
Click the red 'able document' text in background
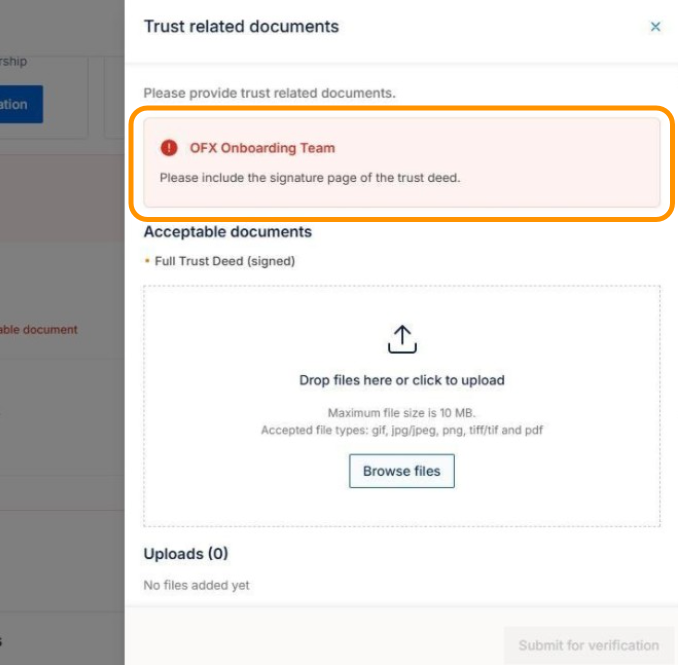[x=38, y=329]
